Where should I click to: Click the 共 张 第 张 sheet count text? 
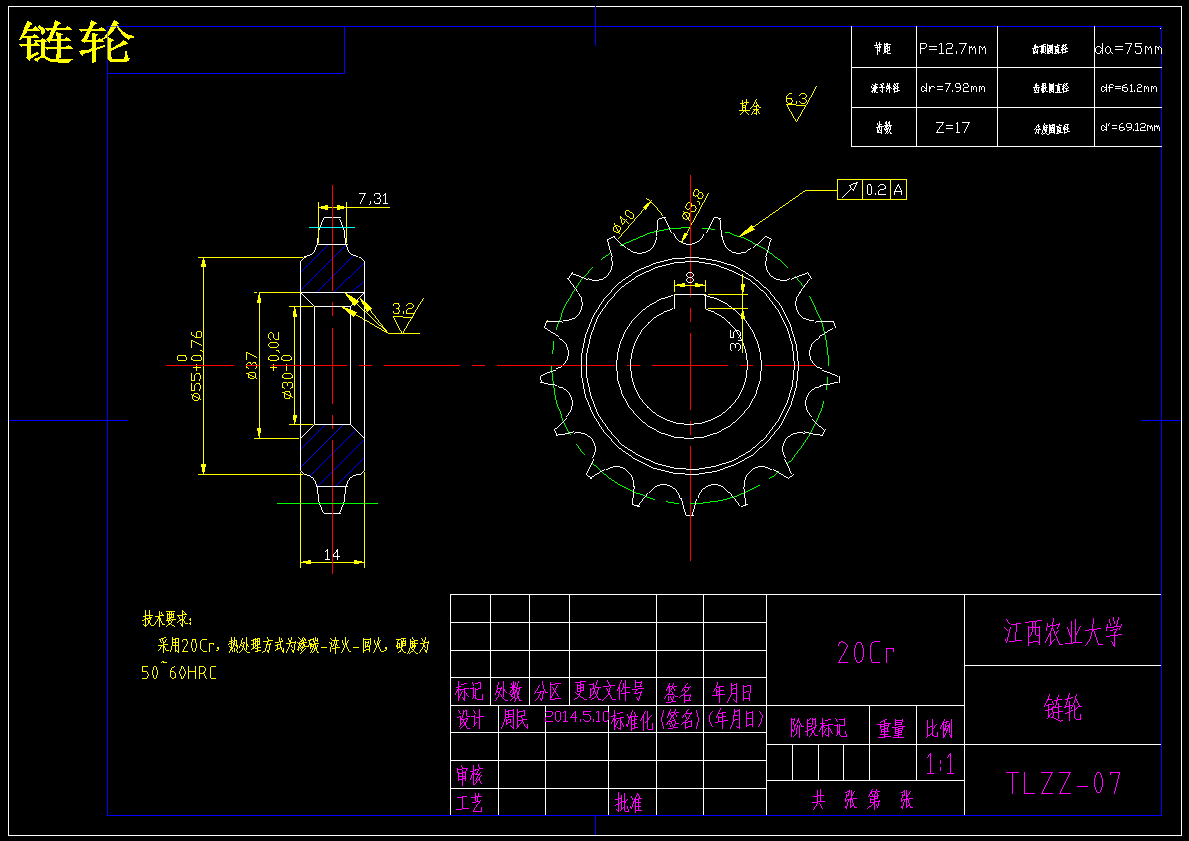pos(863,800)
